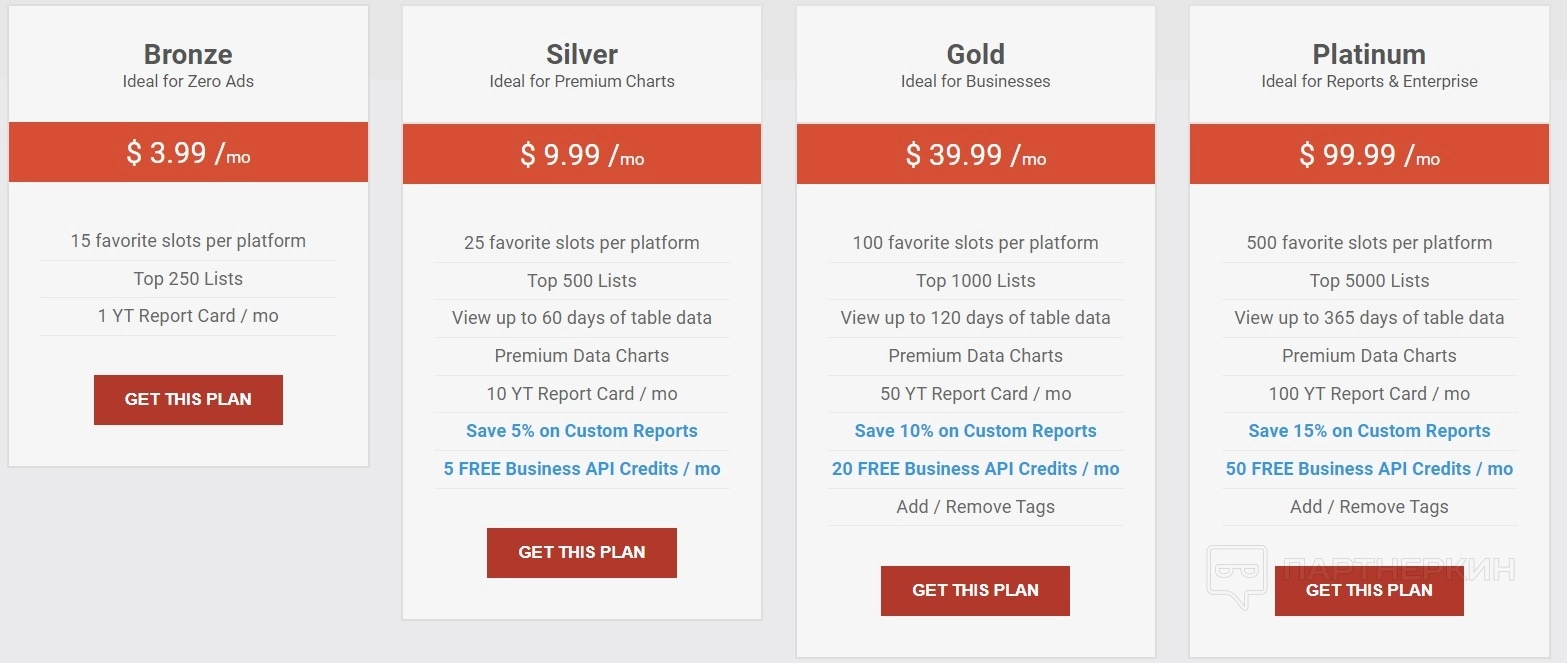This screenshot has width=1567, height=663.
Task: Open the Save 15% on Custom Reports link
Action: click(x=1368, y=431)
